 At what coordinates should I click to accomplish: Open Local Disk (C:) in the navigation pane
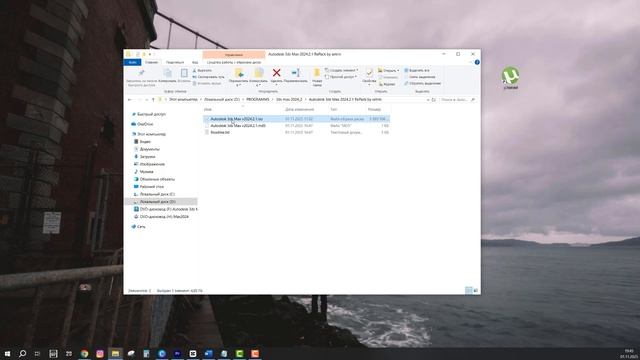tap(157, 194)
